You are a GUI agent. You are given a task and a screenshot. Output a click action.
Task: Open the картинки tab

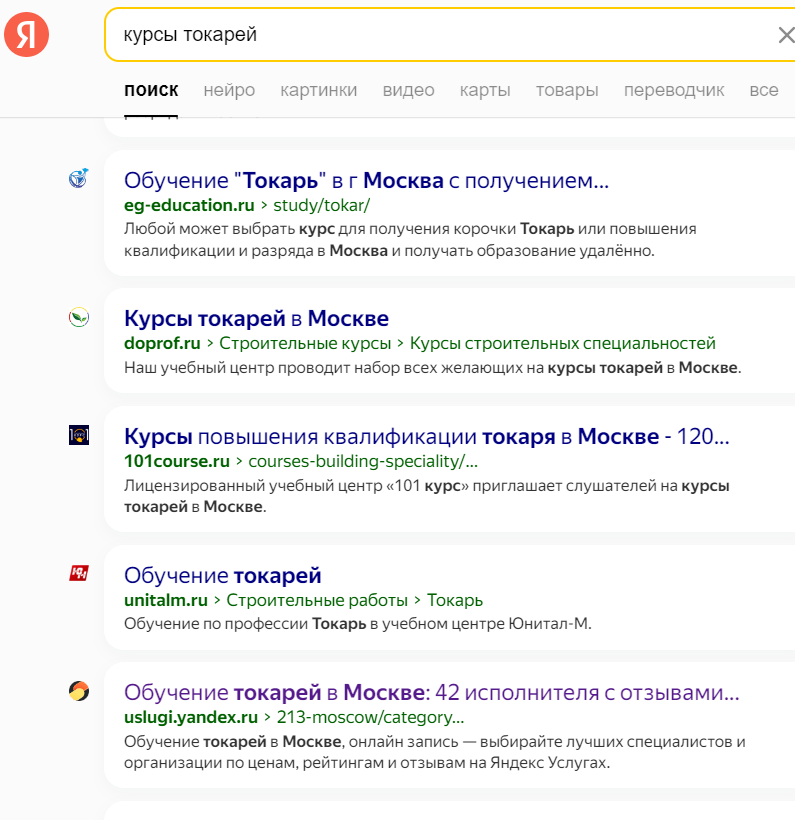coord(318,90)
